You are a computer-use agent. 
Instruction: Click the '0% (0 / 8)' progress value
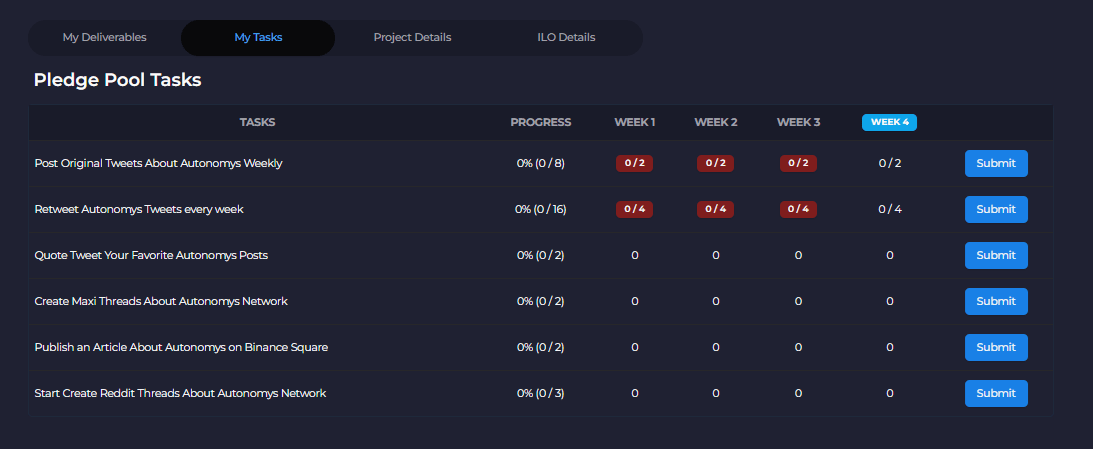pyautogui.click(x=540, y=163)
